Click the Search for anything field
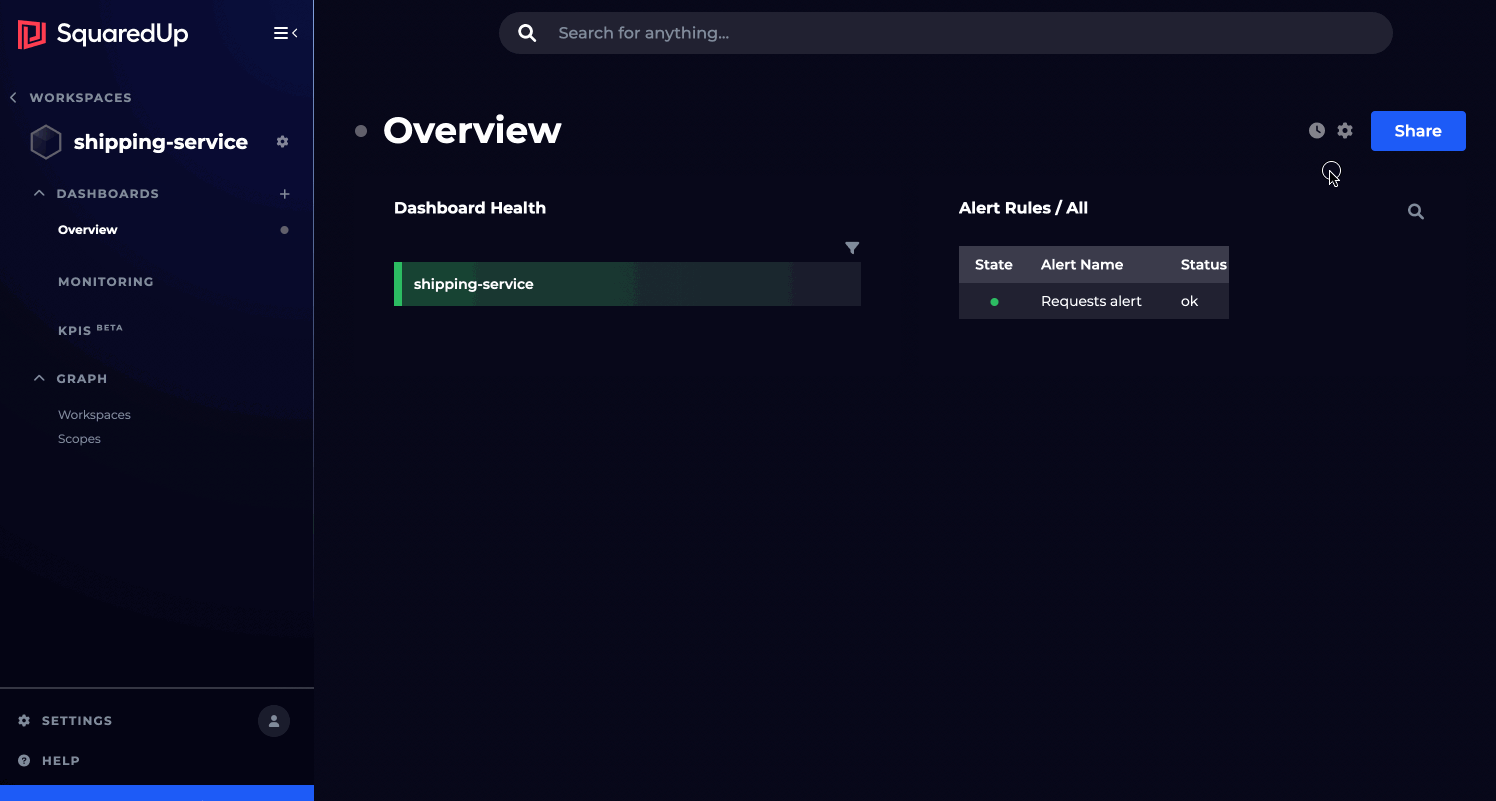1496x801 pixels. click(x=945, y=32)
